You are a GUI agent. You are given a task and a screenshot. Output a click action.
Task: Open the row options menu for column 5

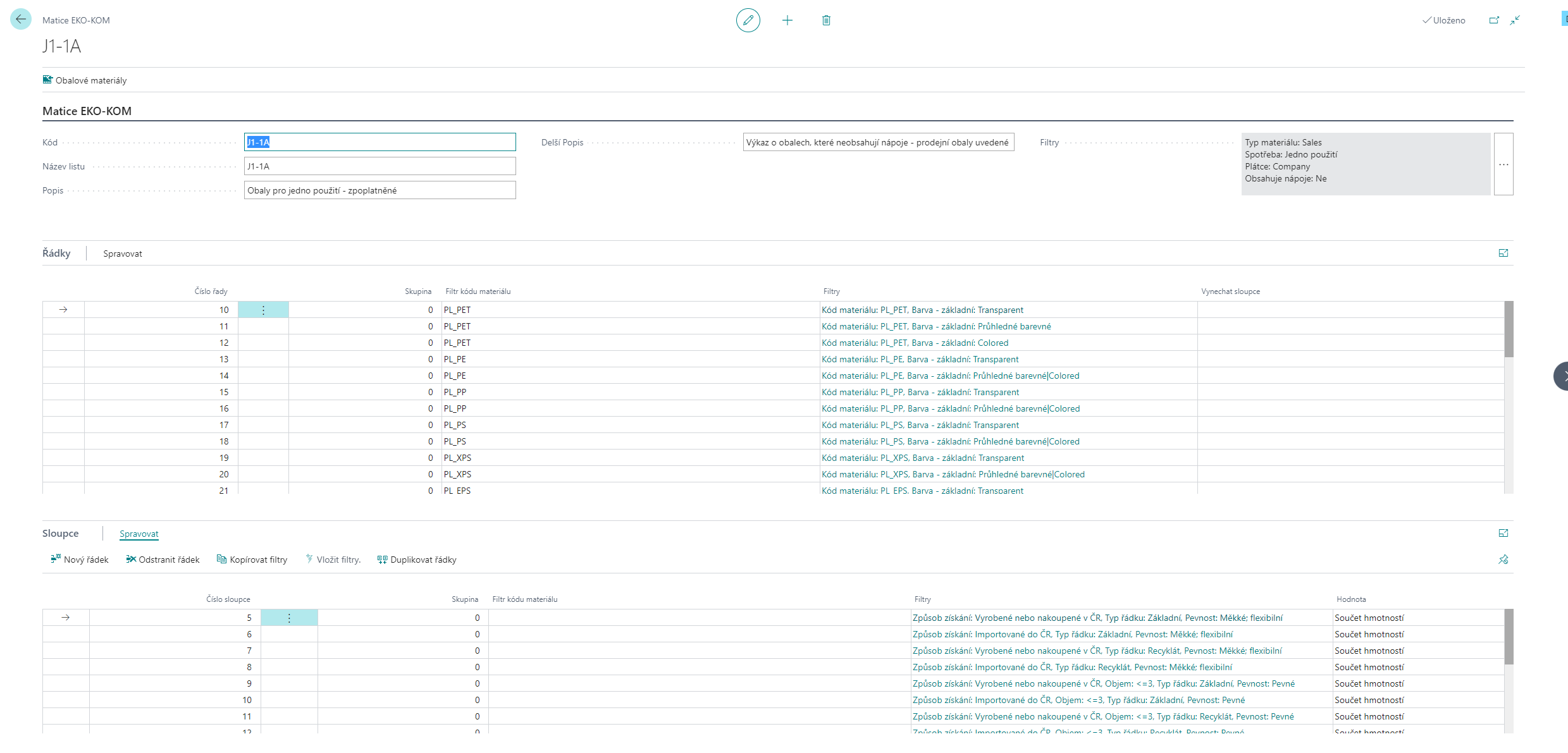click(x=289, y=618)
